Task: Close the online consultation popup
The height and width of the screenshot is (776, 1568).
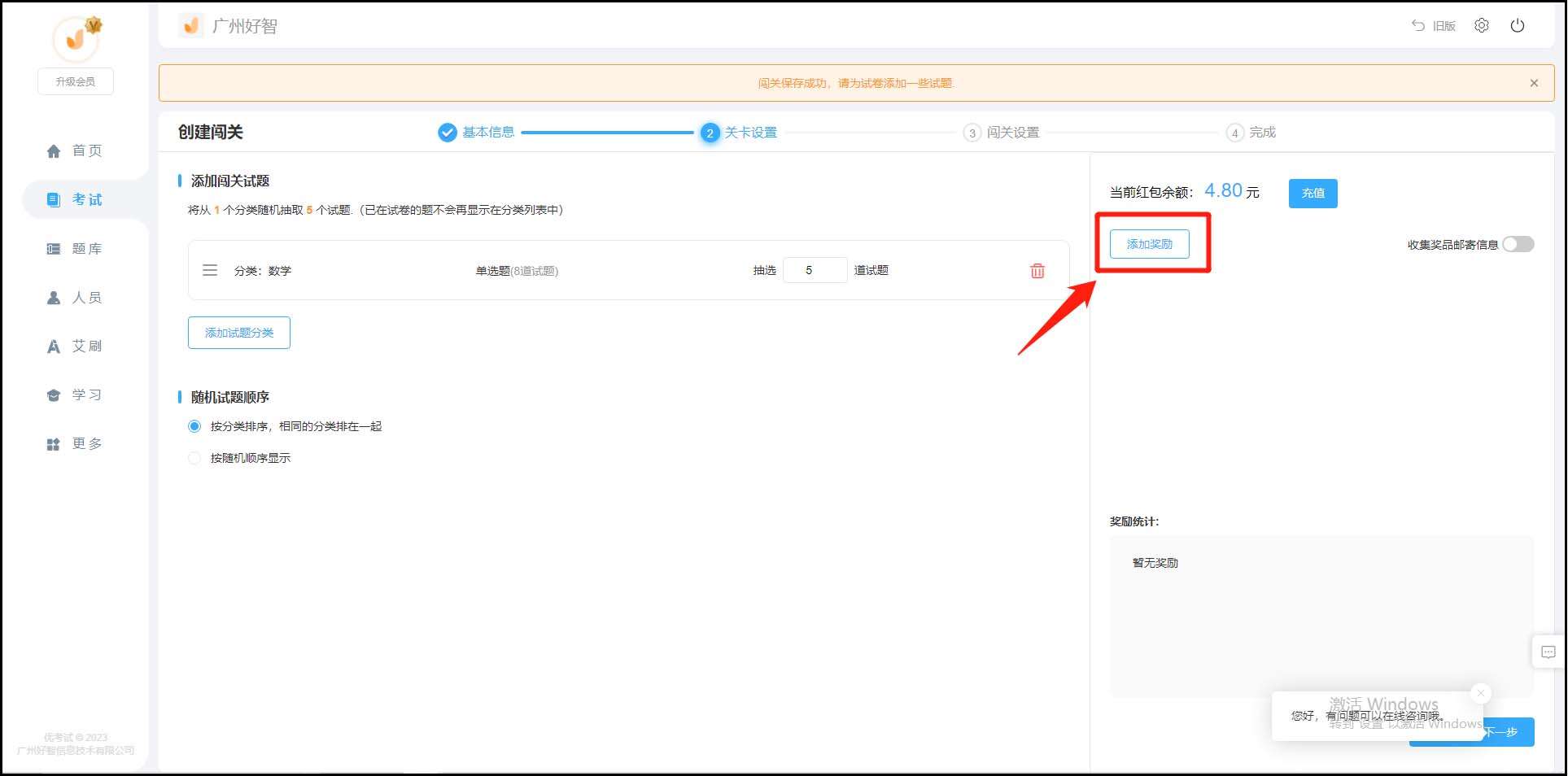Action: 1480,693
